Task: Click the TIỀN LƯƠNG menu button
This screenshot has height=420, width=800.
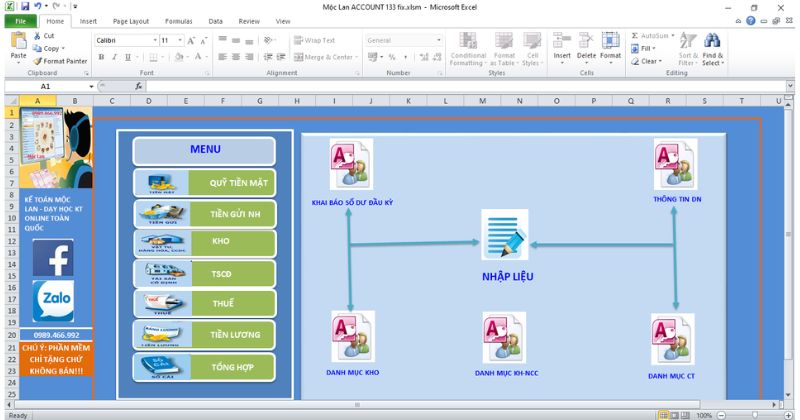Action: (205, 335)
